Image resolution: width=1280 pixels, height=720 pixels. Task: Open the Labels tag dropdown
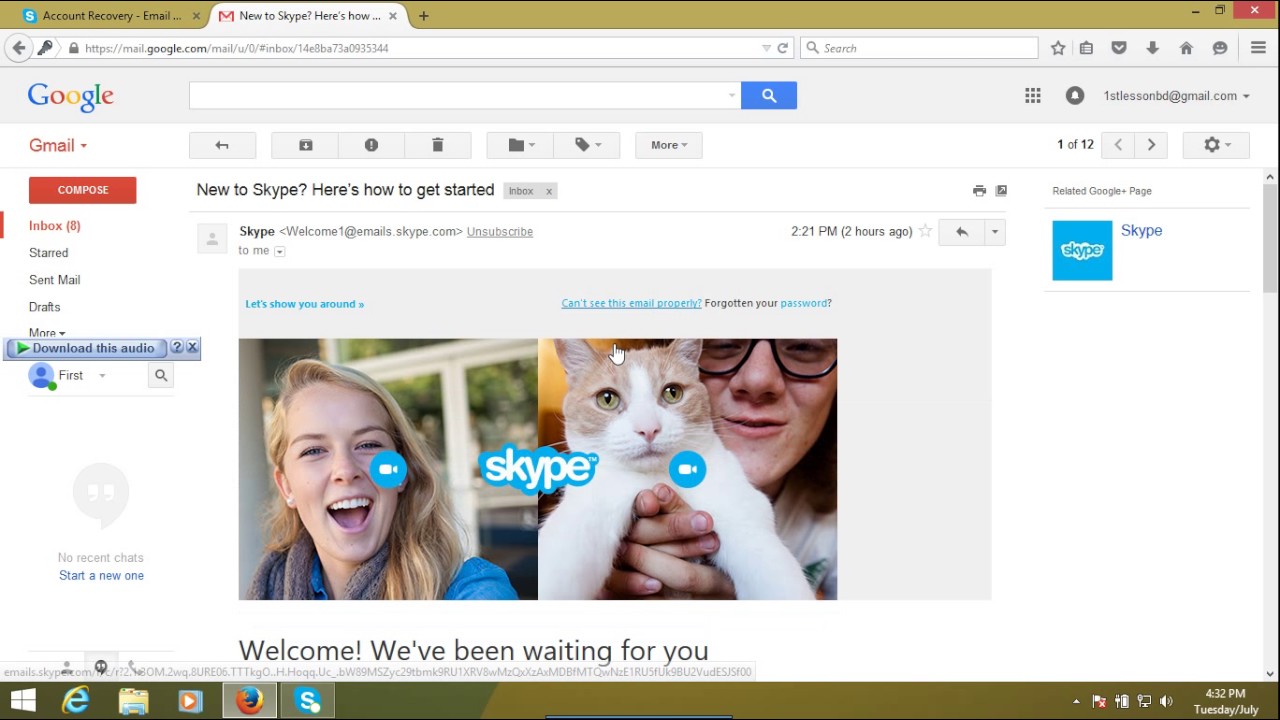coord(586,145)
